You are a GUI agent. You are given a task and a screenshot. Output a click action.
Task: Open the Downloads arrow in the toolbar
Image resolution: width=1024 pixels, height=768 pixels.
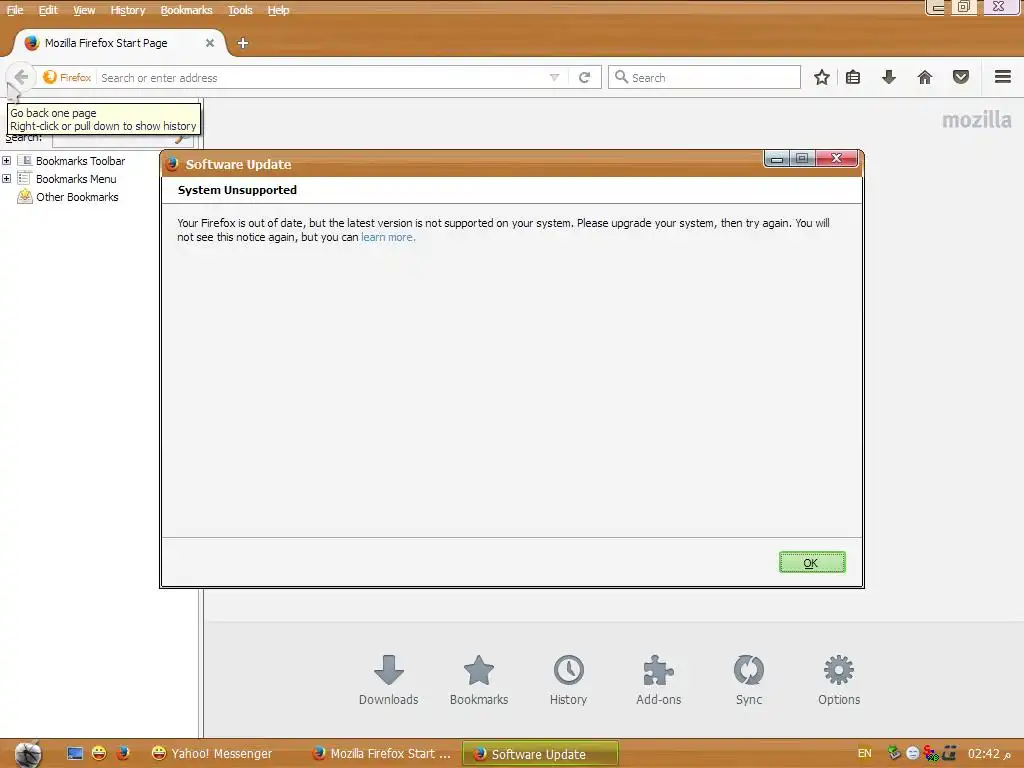(889, 77)
